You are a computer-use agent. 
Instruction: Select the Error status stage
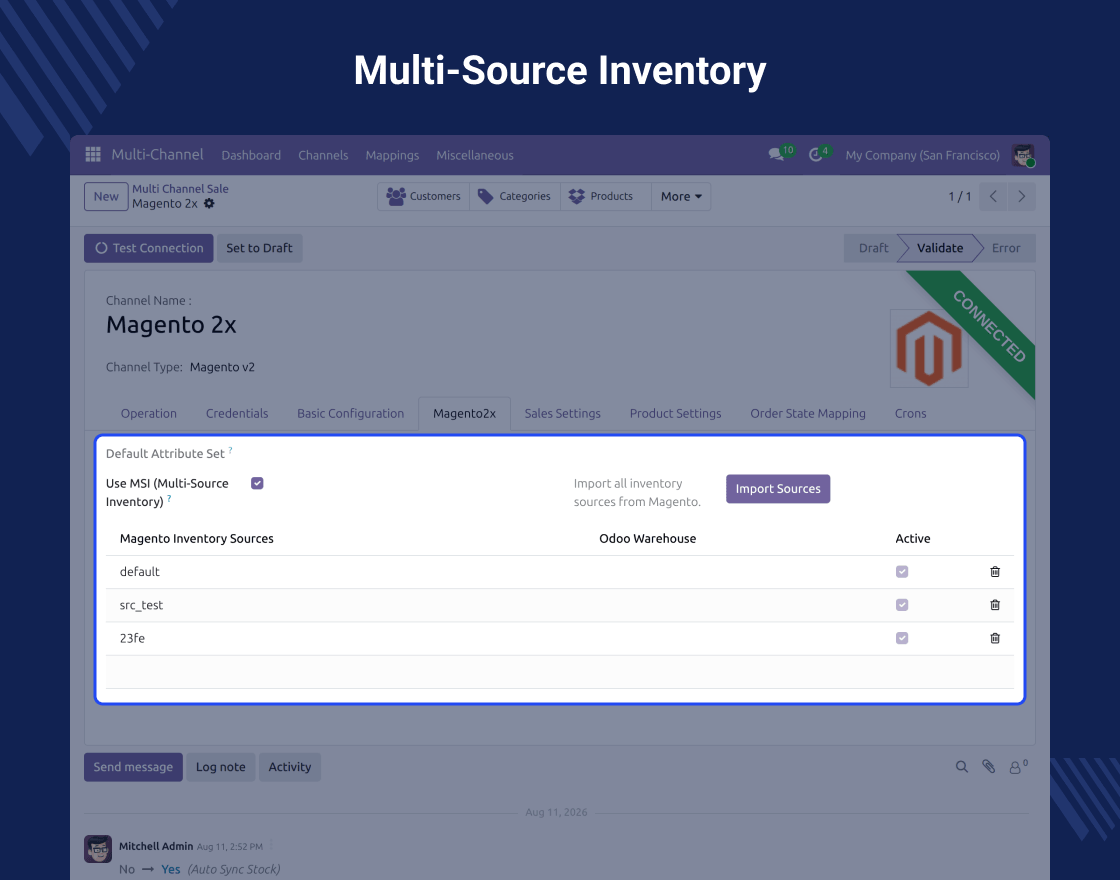pos(1006,248)
